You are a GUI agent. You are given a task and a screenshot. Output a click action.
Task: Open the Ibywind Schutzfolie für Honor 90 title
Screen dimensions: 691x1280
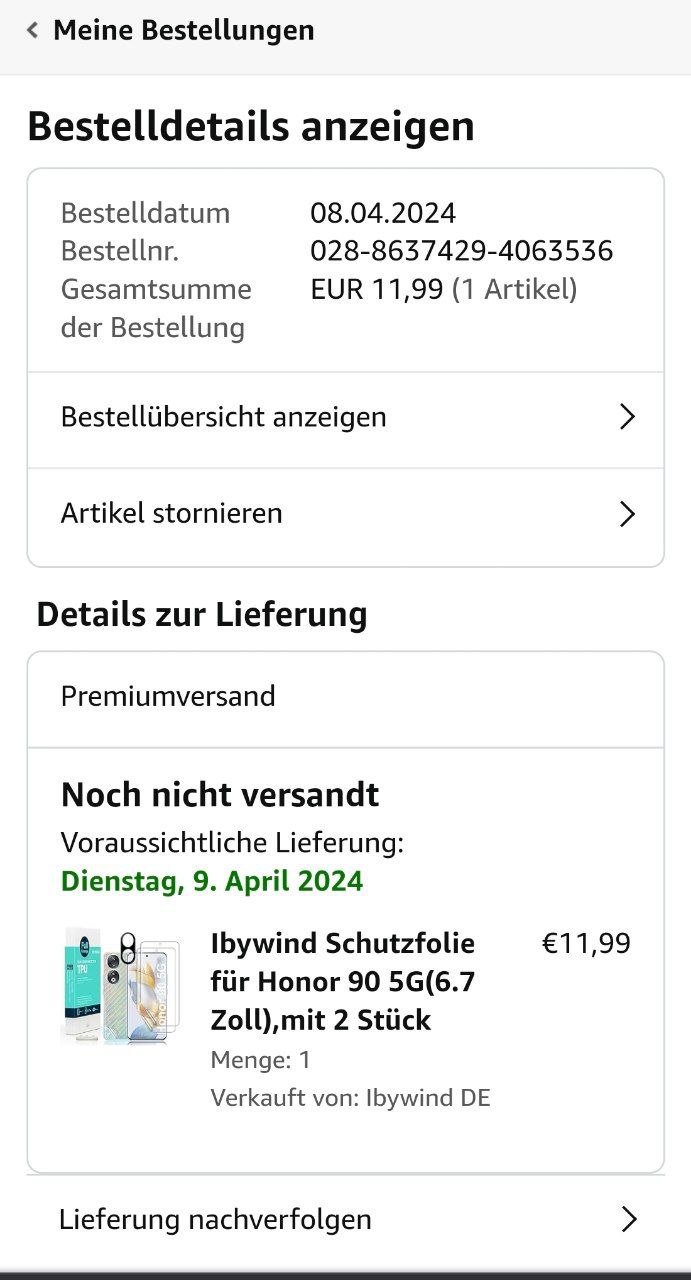[343, 982]
